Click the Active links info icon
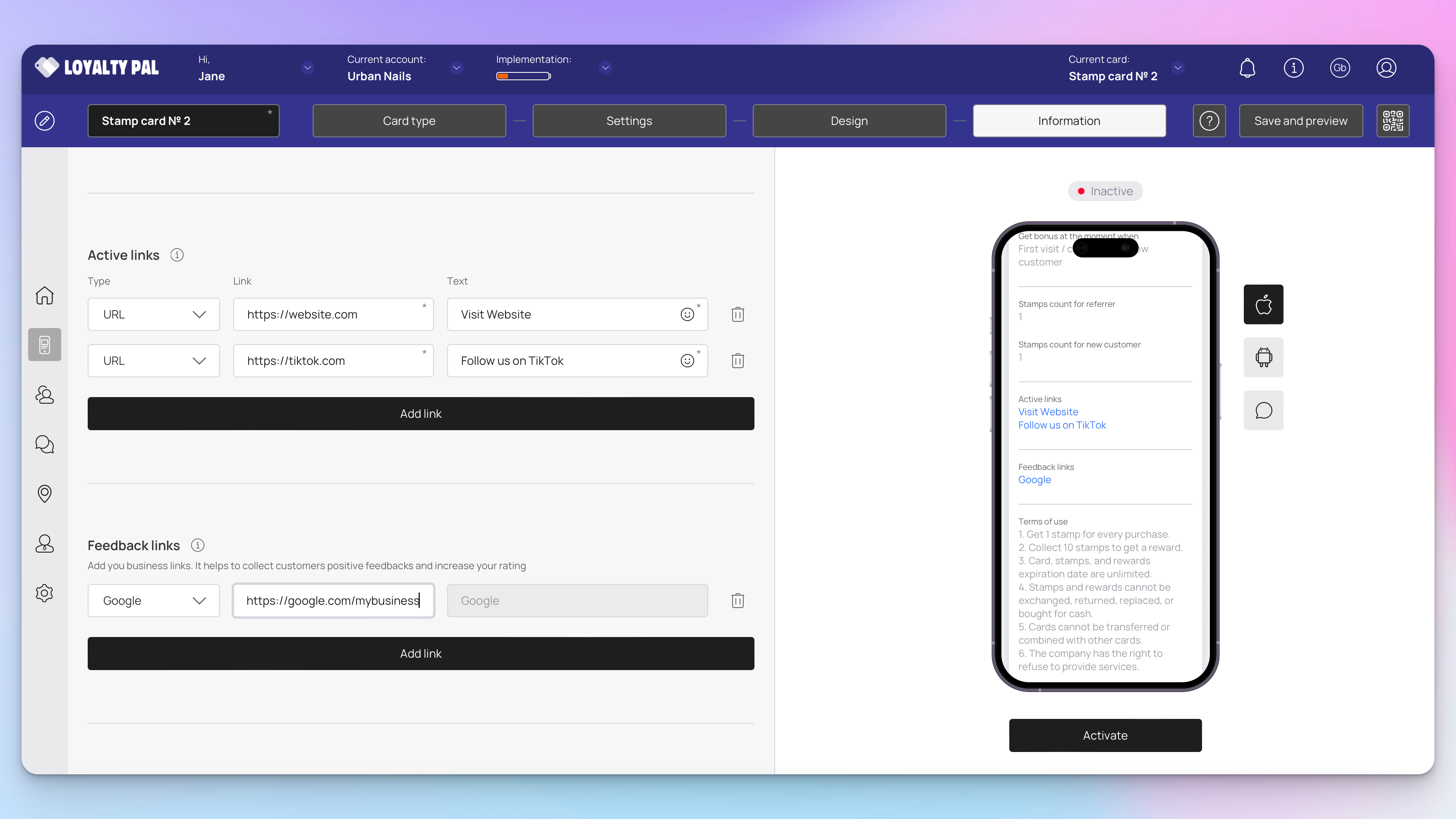This screenshot has width=1456, height=819. 177,255
